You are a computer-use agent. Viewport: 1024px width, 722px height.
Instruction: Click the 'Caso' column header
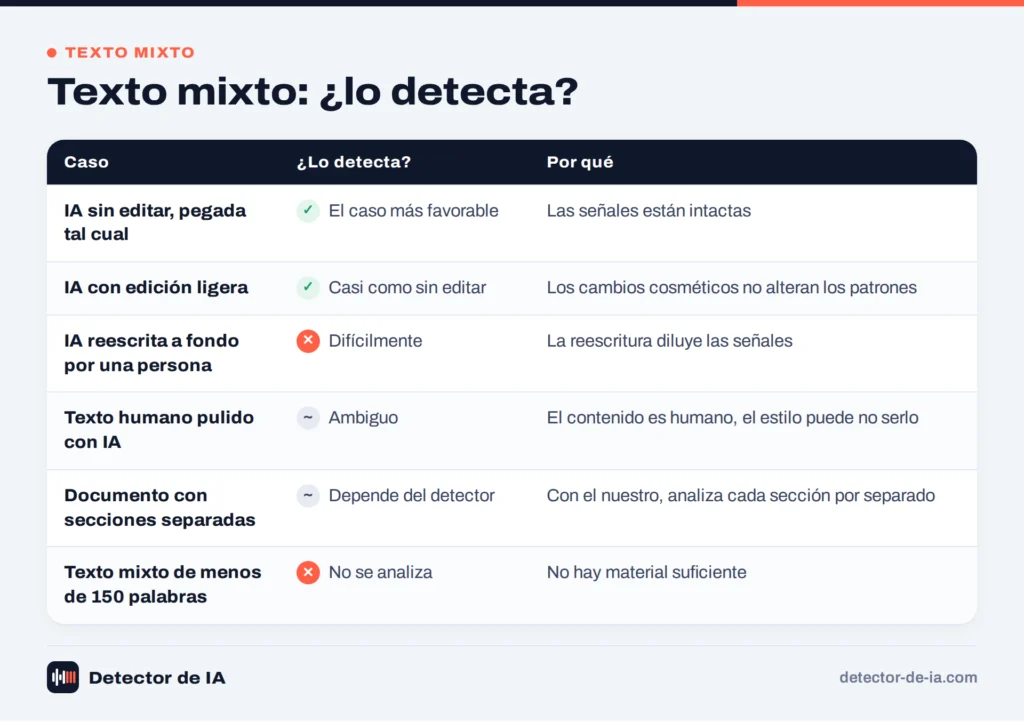(86, 162)
